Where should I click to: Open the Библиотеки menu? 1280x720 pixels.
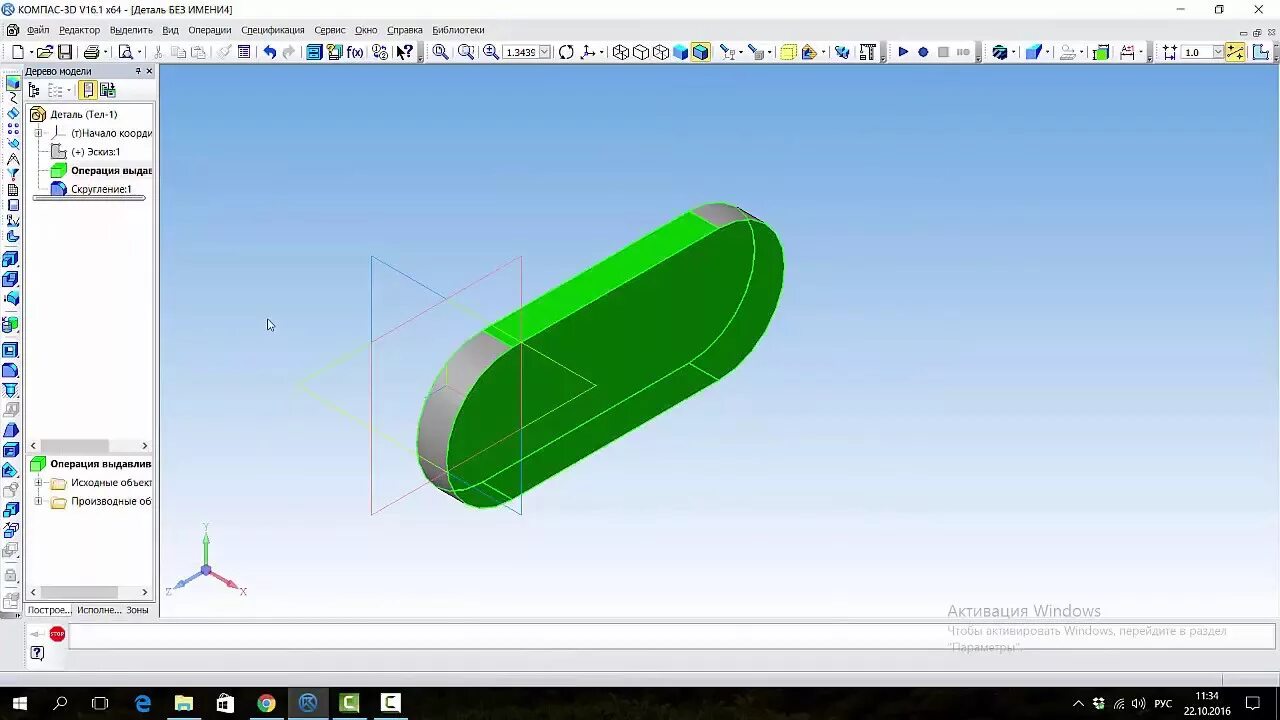458,30
